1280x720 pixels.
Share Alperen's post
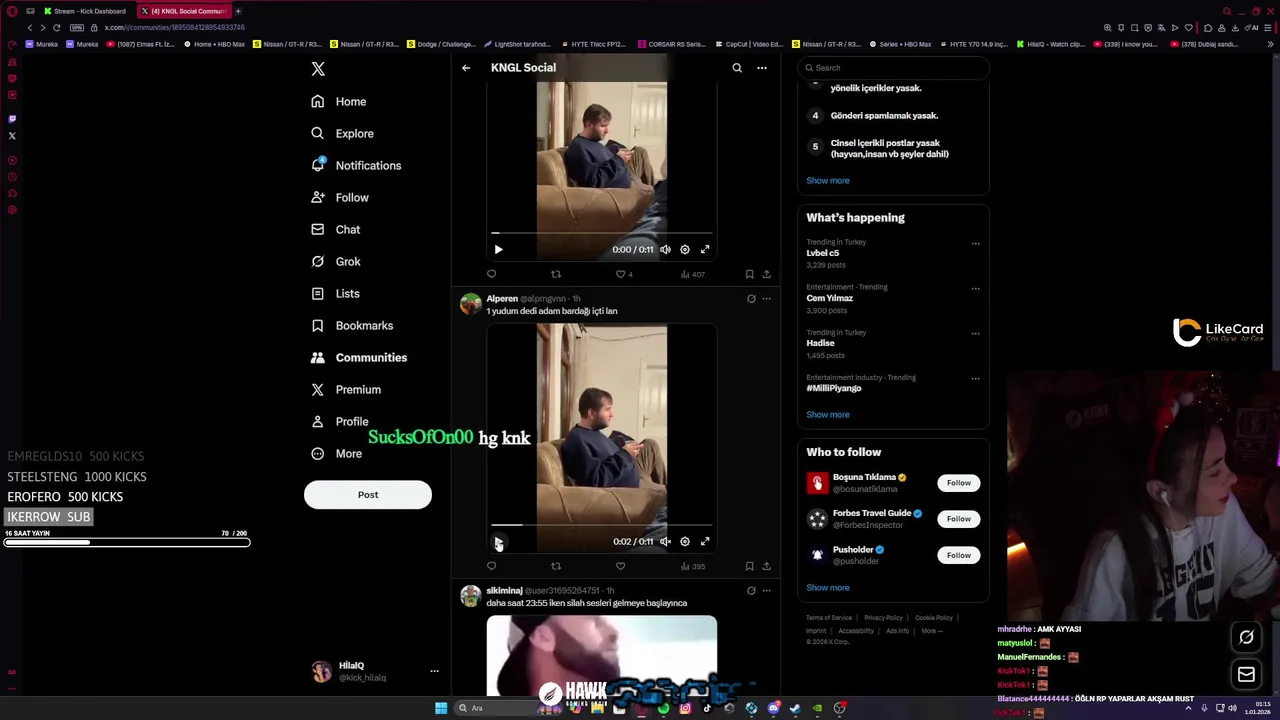[766, 566]
